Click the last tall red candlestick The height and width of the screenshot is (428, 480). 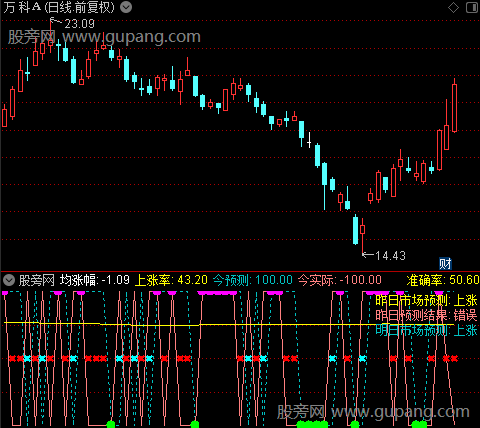click(x=454, y=108)
